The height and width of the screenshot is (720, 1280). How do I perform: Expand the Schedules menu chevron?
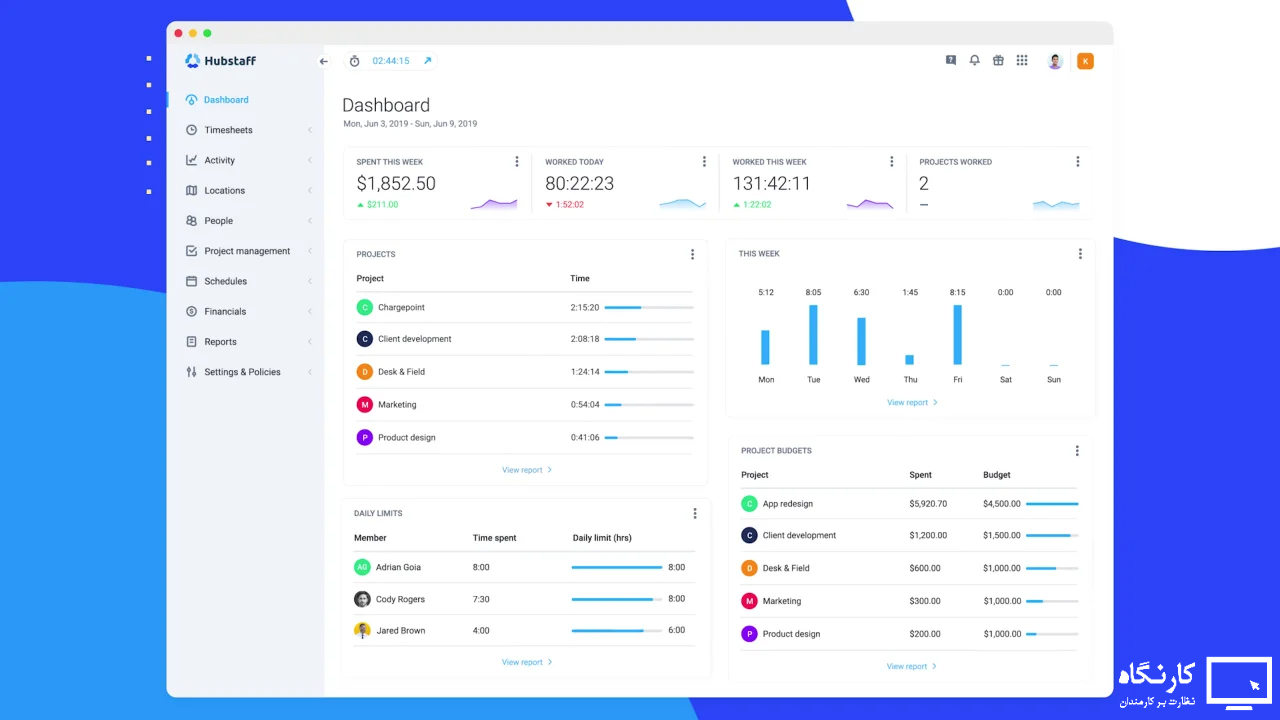310,281
